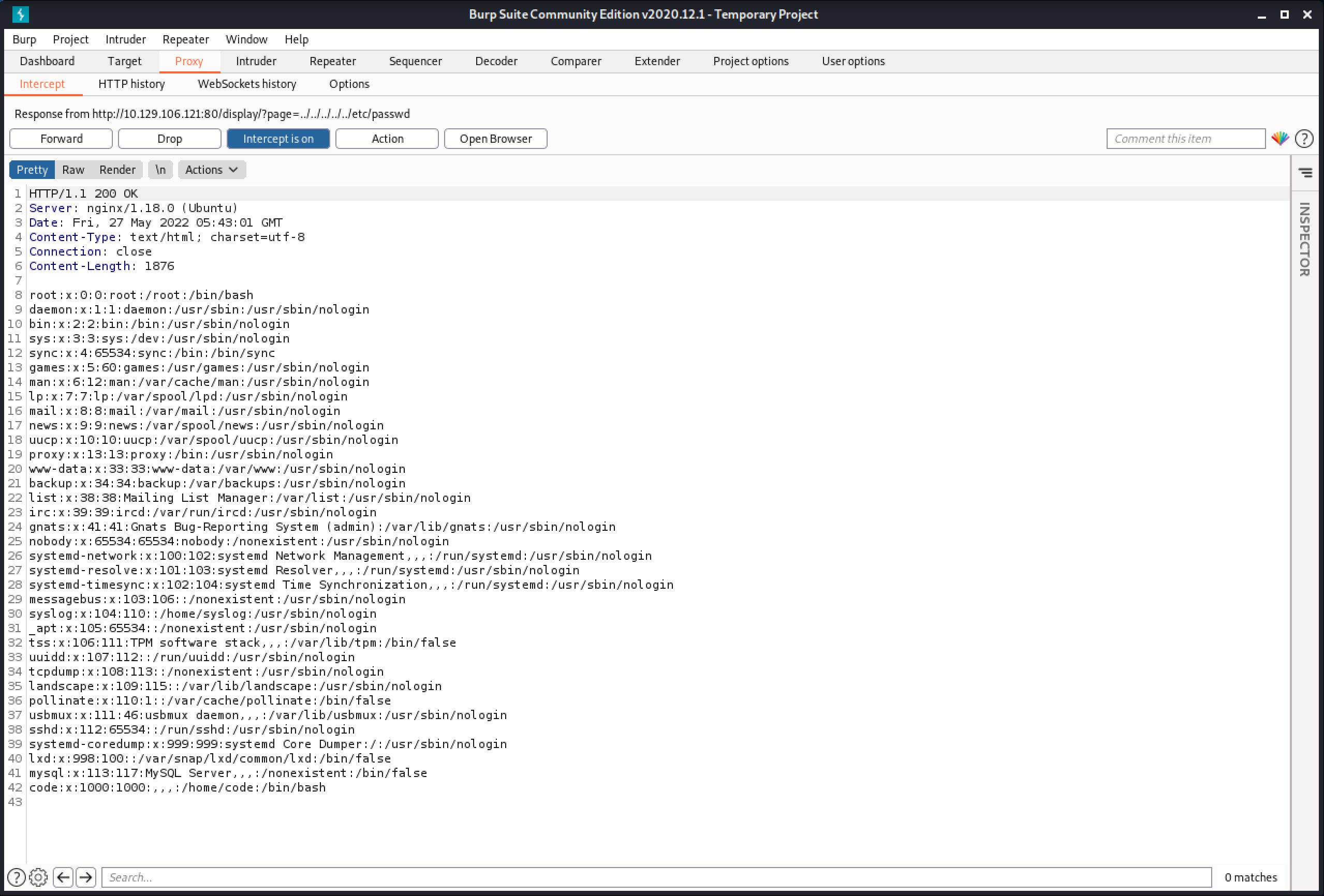Click the search help icon at bottom
The width and height of the screenshot is (1324, 896).
16,877
